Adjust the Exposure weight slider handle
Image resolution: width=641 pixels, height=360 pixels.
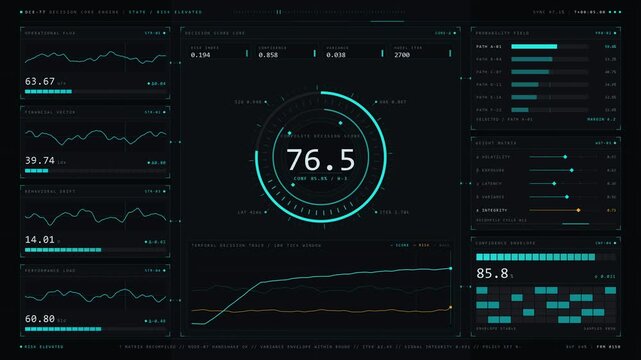tap(572, 170)
